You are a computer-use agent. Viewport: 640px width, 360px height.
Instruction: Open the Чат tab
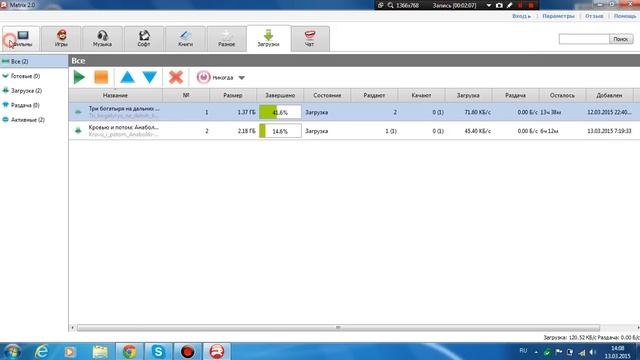point(310,39)
